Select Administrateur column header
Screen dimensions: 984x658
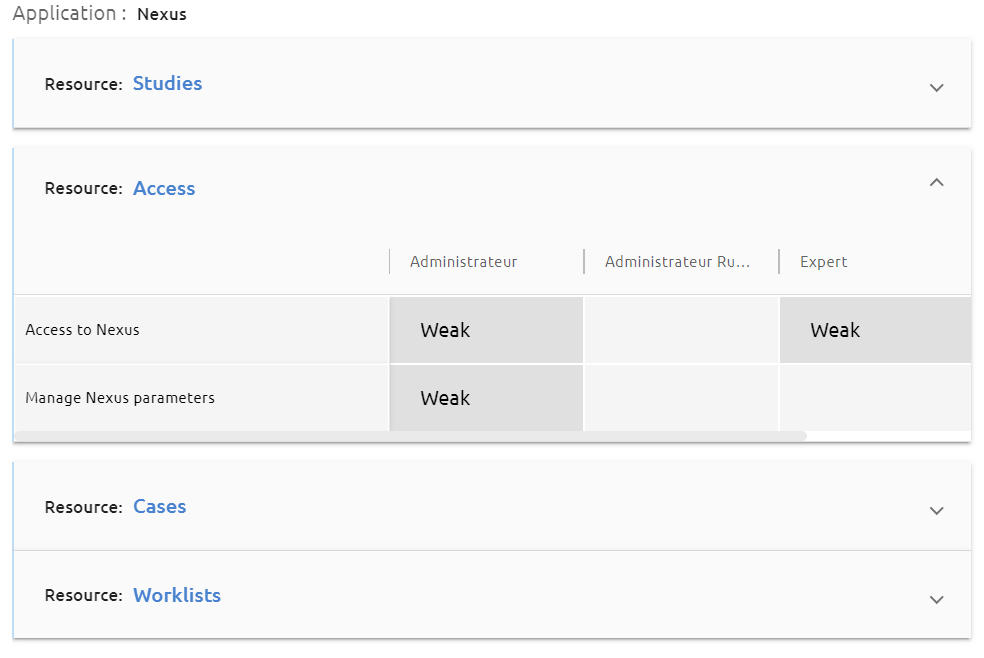pyautogui.click(x=464, y=262)
